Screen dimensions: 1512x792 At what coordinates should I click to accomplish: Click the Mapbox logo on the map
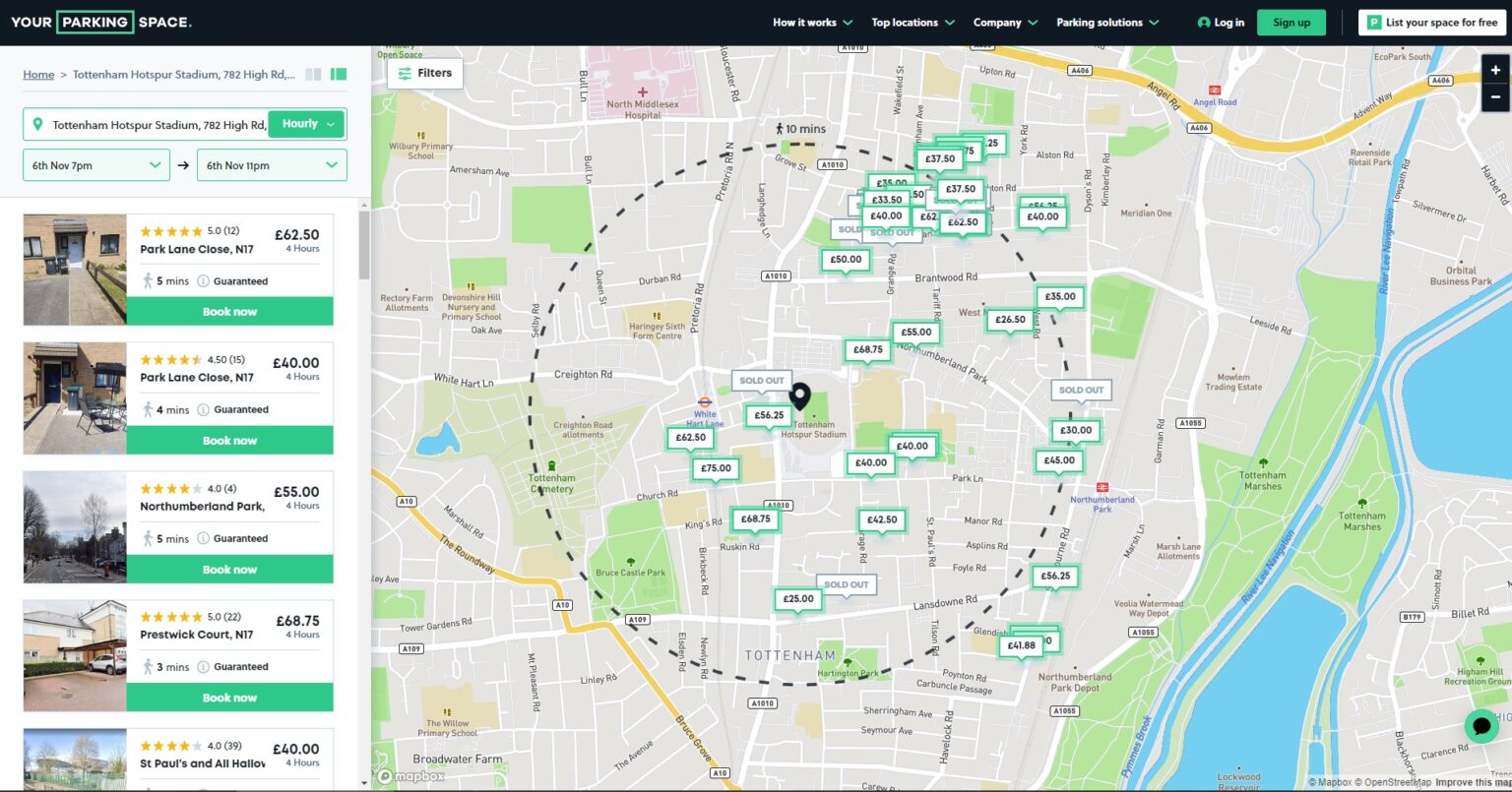point(413,776)
